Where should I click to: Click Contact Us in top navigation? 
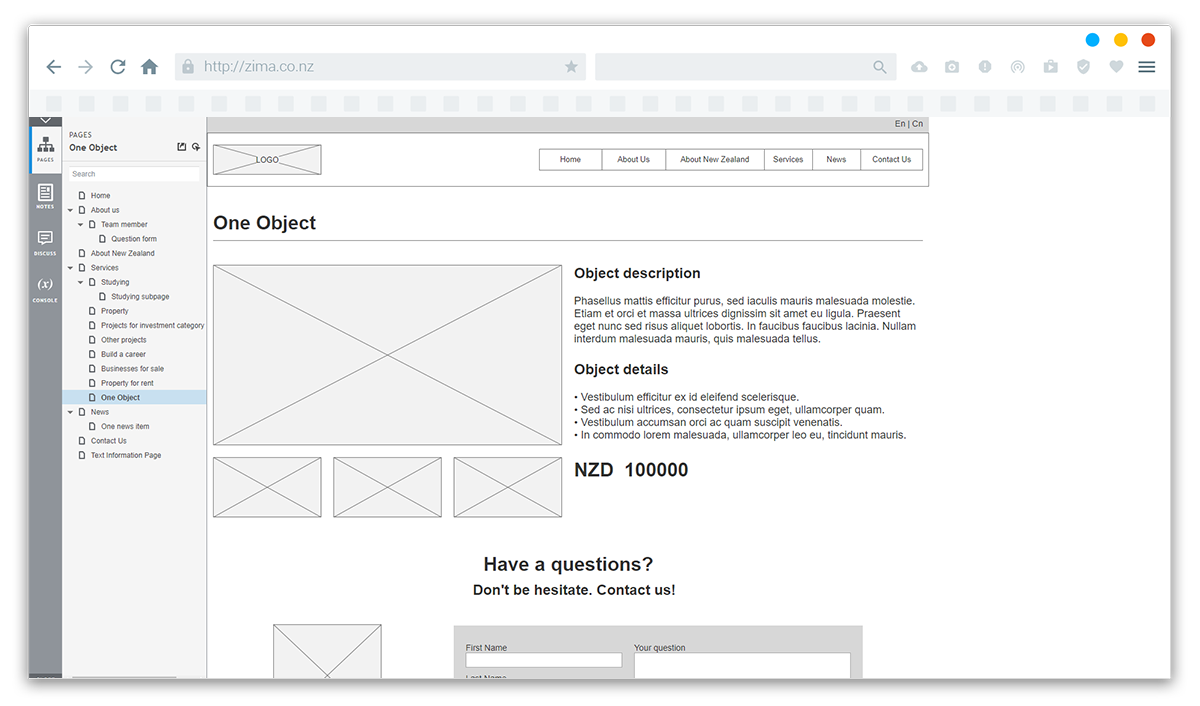click(x=891, y=160)
